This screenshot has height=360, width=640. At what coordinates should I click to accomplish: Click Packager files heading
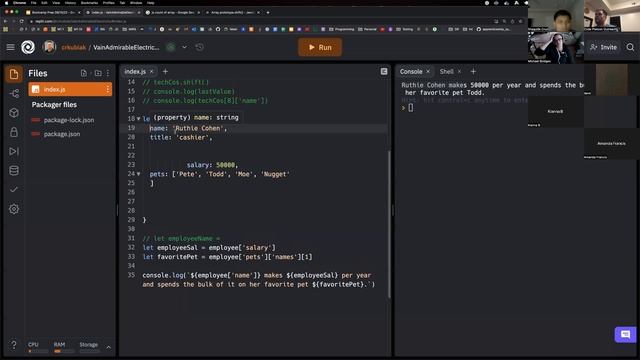click(x=54, y=105)
